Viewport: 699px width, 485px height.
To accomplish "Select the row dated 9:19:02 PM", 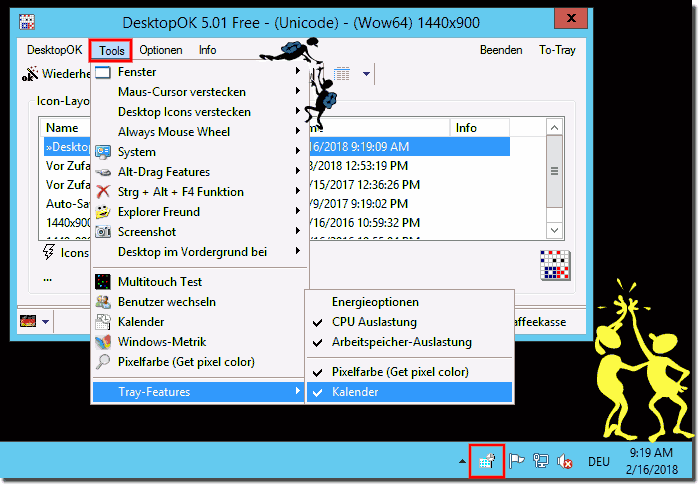I will tap(410, 204).
